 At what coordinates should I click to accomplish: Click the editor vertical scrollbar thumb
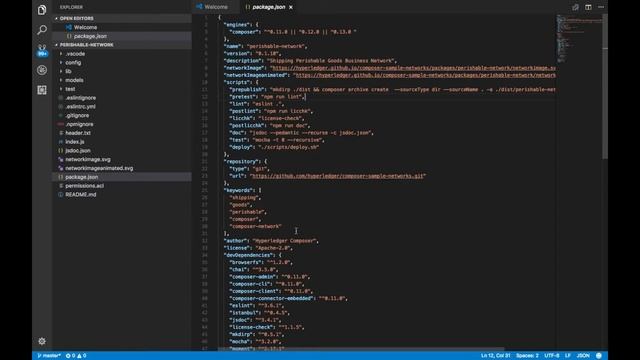[605, 87]
